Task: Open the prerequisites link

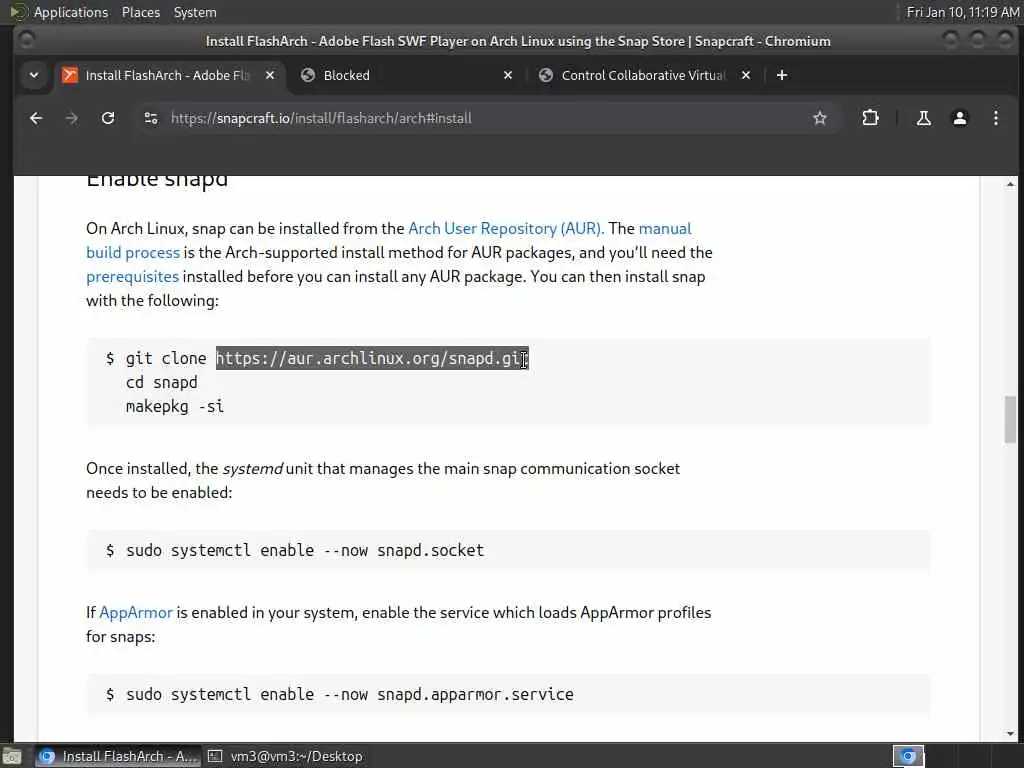Action: pos(132,276)
